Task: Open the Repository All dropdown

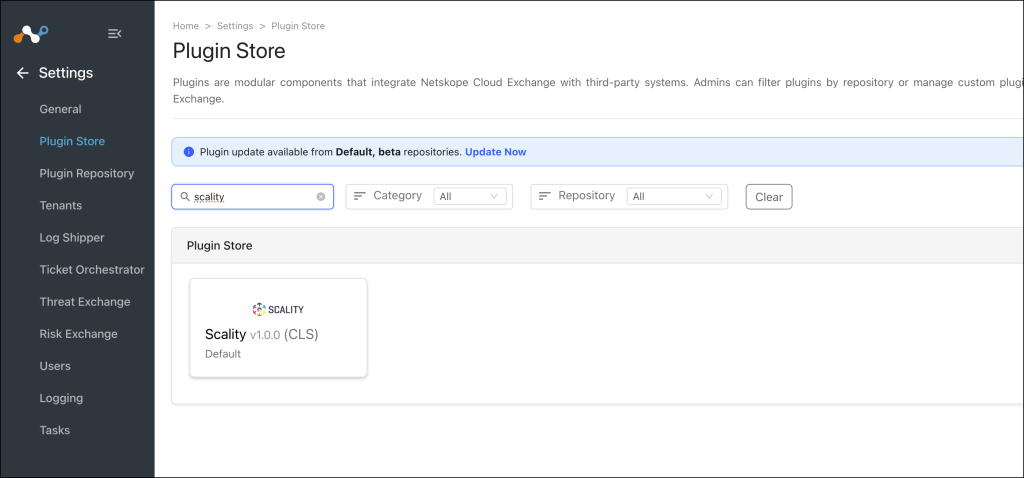Action: (x=674, y=197)
